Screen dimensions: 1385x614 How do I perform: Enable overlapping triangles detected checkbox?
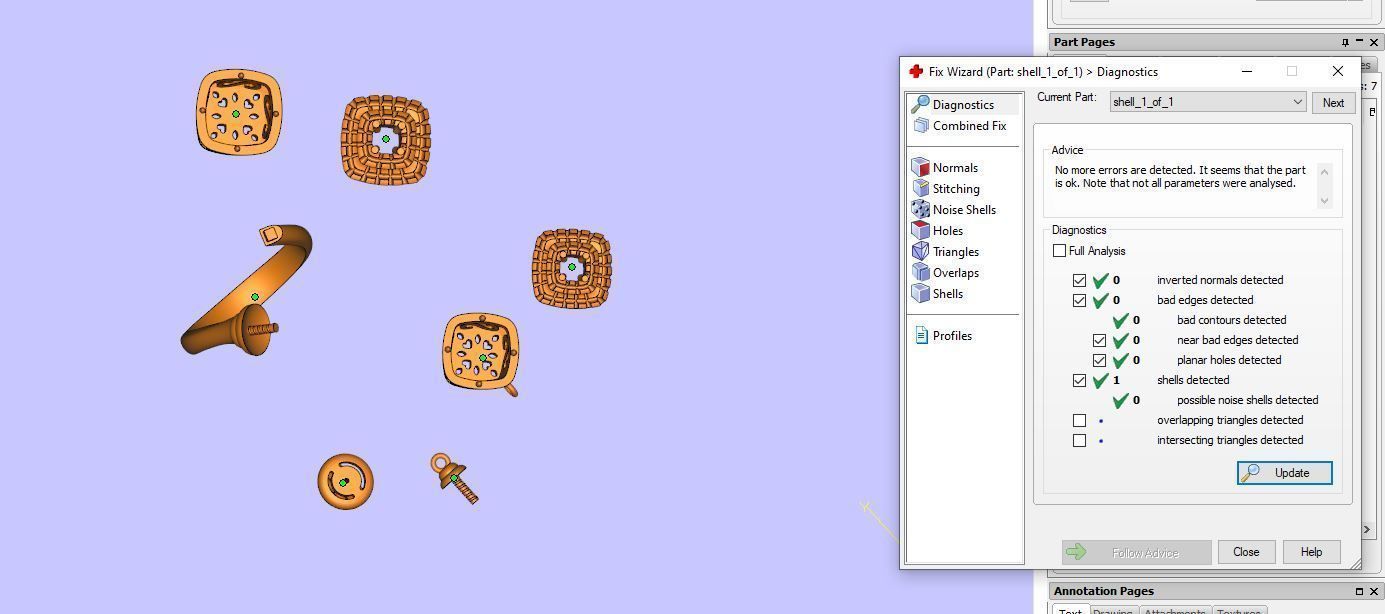[1079, 421]
